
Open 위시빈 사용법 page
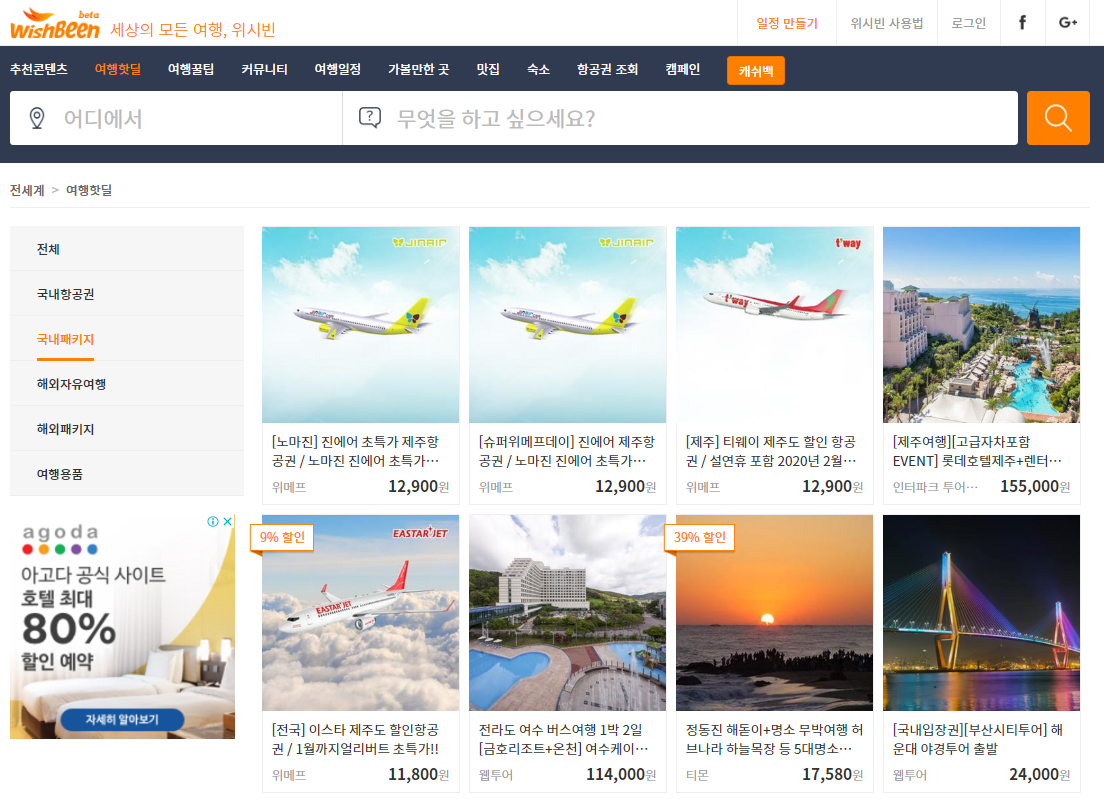886,23
